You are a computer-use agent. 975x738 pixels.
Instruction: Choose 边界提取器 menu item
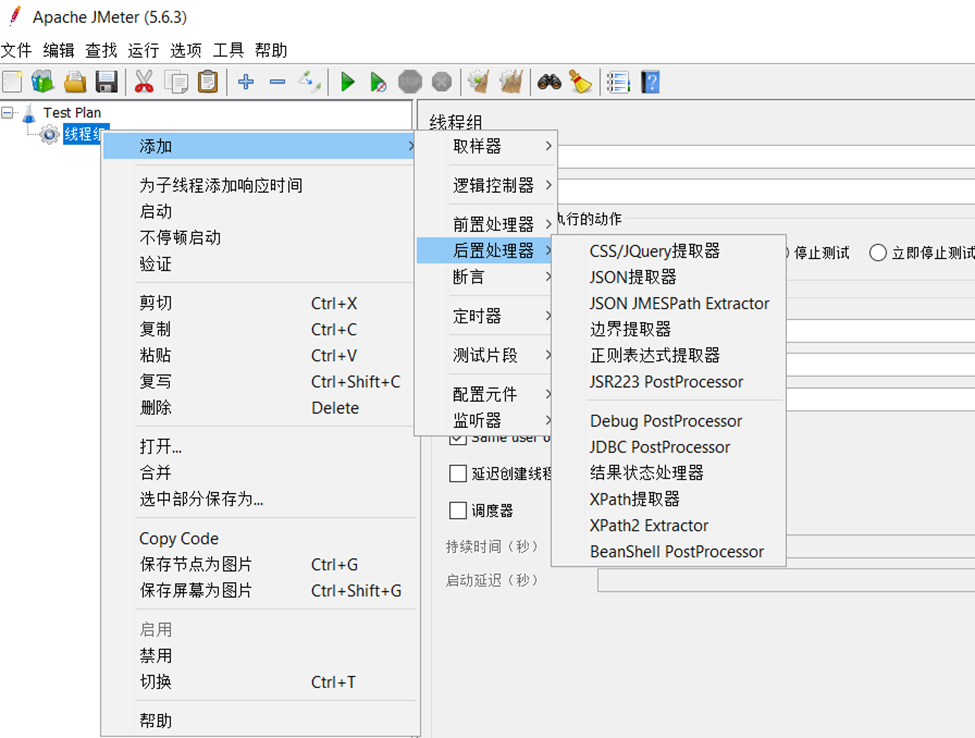click(668, 329)
